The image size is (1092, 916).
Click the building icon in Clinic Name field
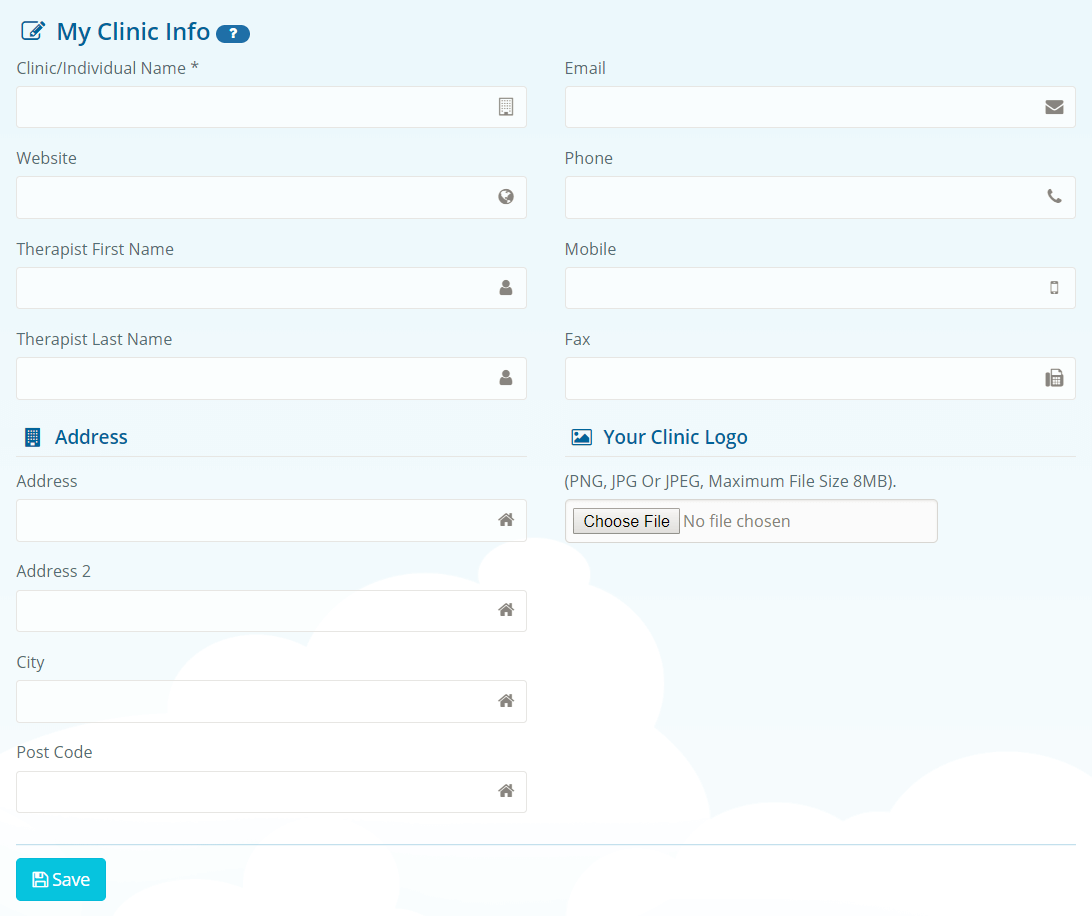click(508, 107)
